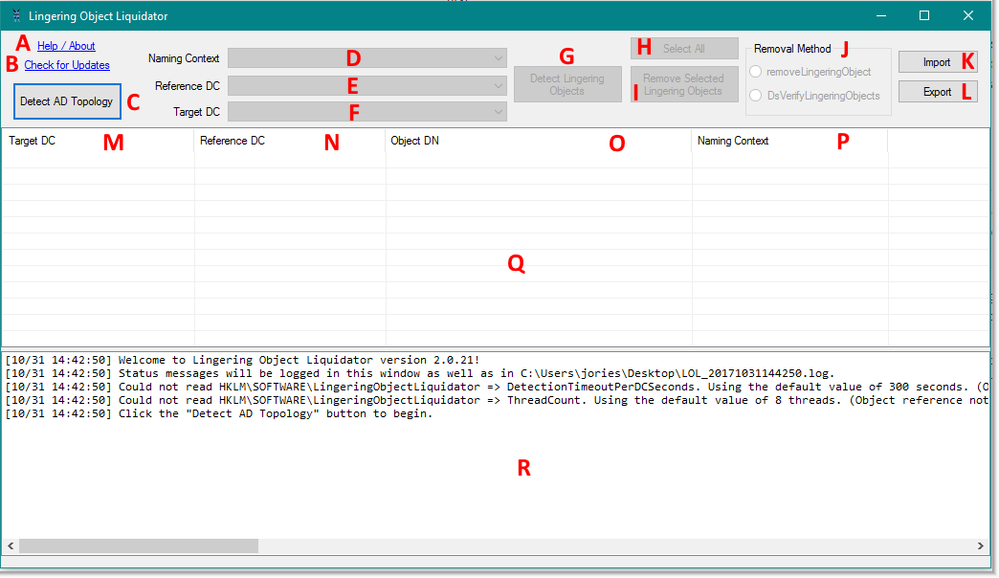Maximize the Lingering Object Liquidator window
The height and width of the screenshot is (578, 999).
(x=924, y=16)
